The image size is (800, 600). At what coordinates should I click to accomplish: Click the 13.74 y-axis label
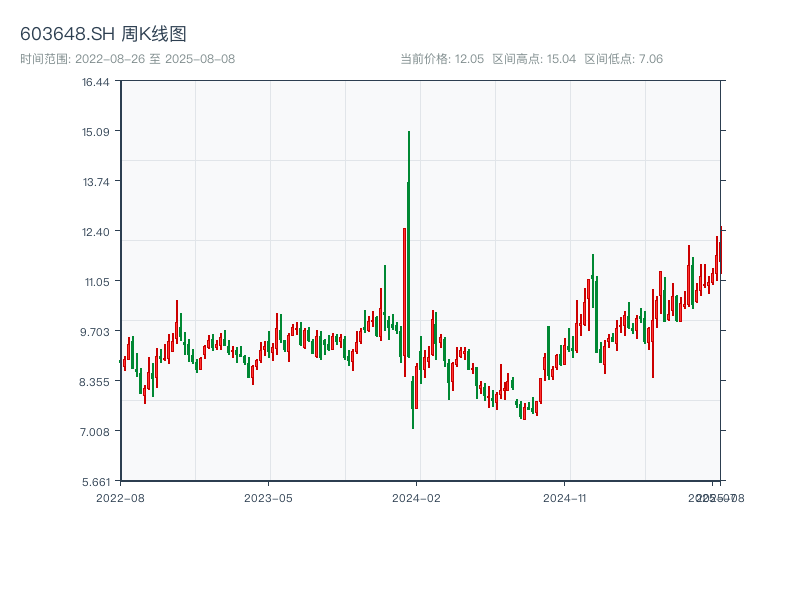[x=96, y=182]
